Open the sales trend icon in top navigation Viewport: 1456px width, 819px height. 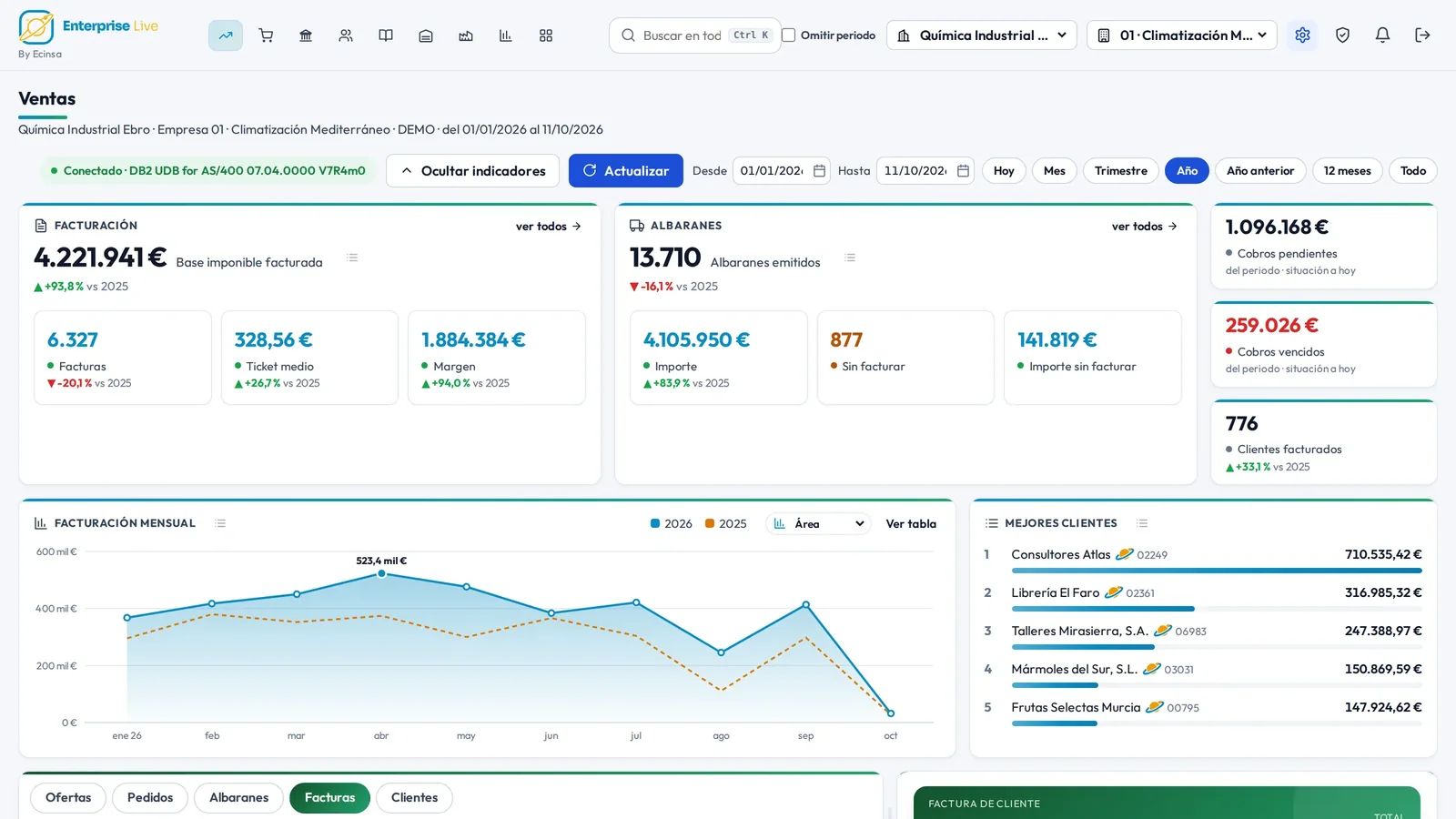pyautogui.click(x=226, y=35)
